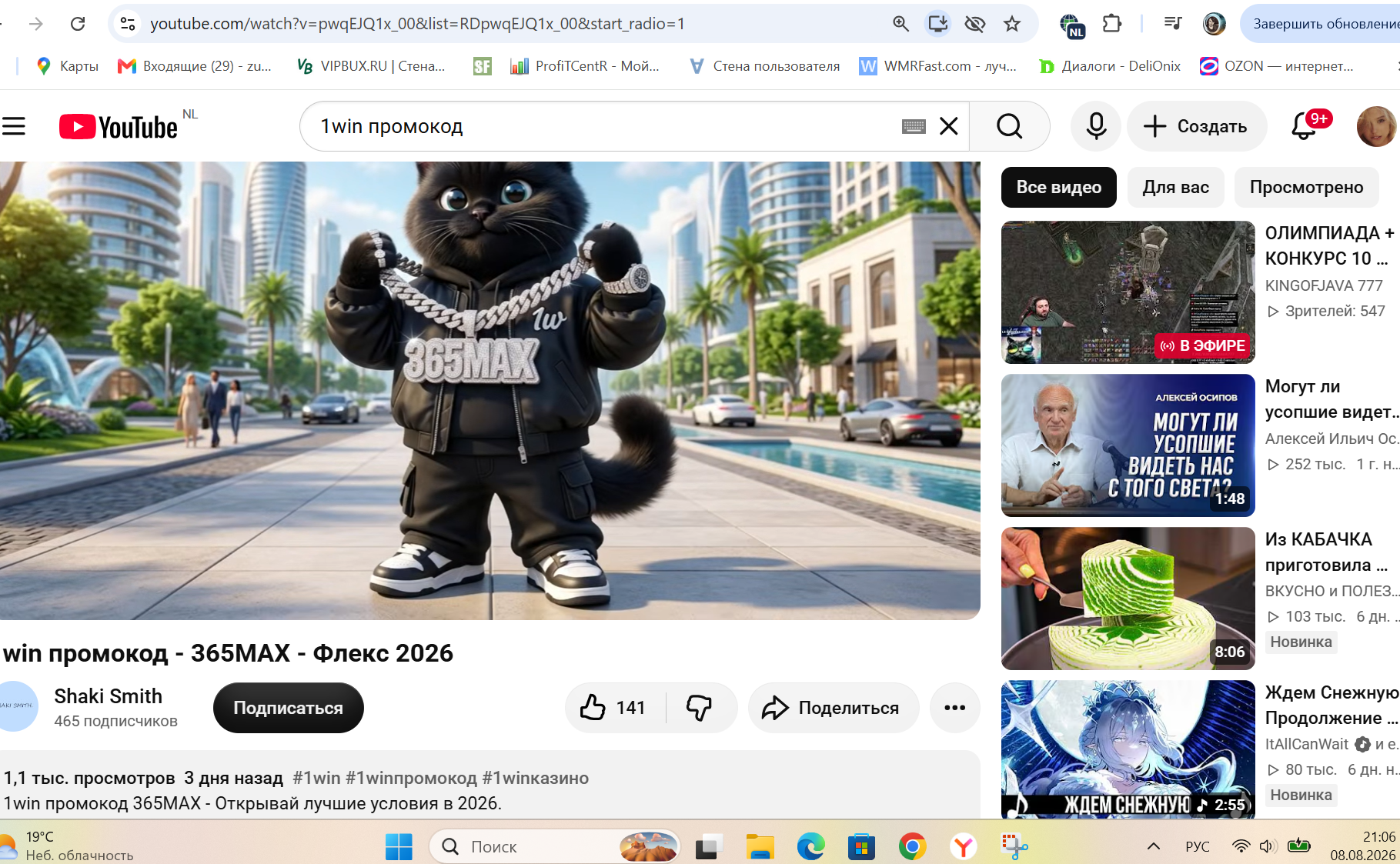The height and width of the screenshot is (864, 1400).
Task: Open the notifications bell
Action: click(x=1304, y=126)
